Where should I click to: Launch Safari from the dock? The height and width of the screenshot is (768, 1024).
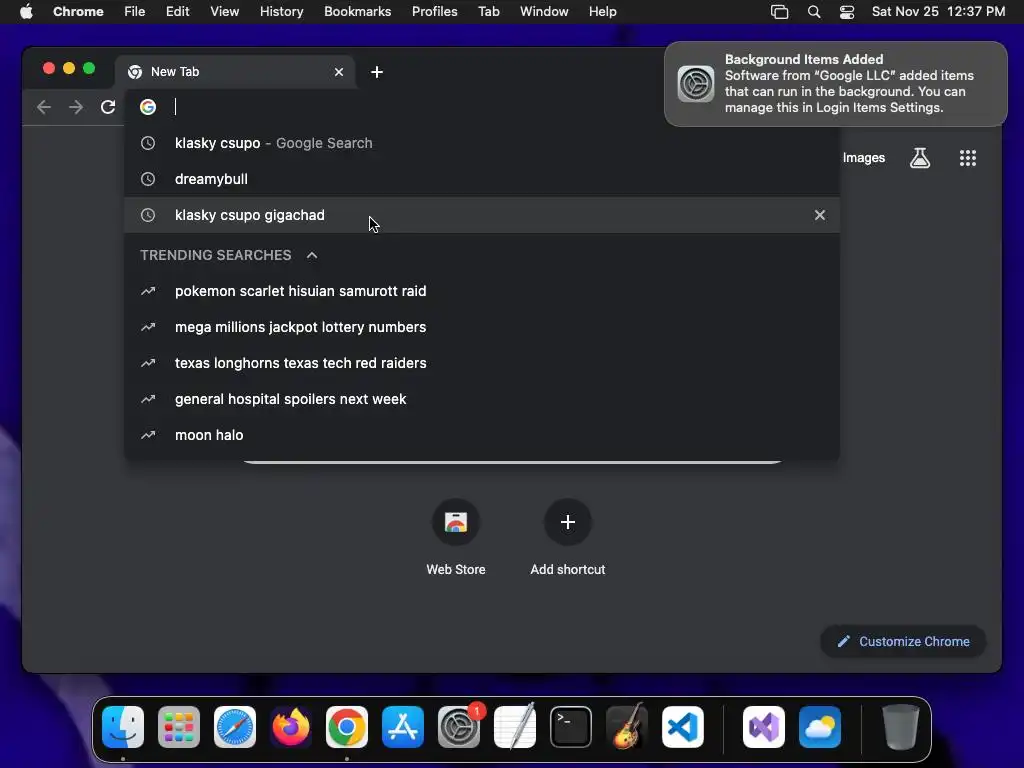(235, 727)
